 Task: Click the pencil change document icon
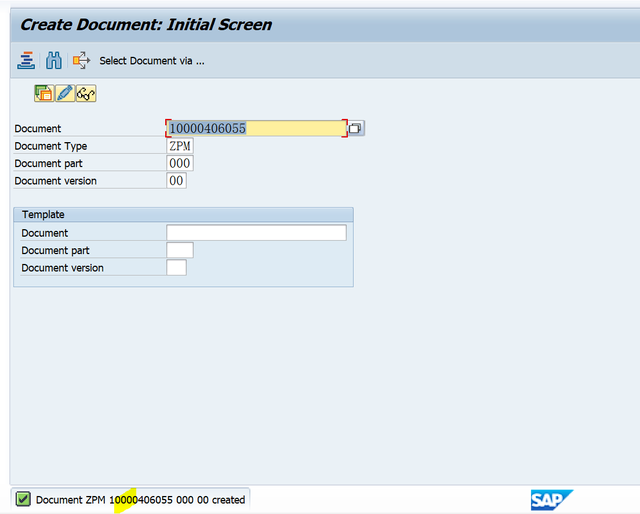click(65, 93)
